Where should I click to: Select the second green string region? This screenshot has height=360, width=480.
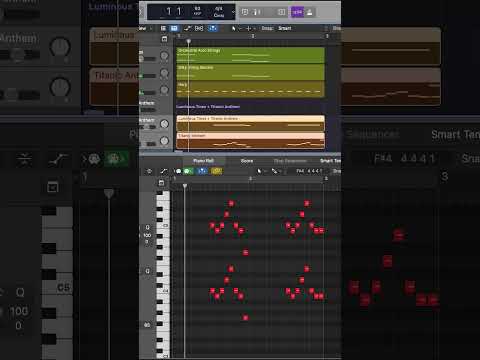[250, 72]
